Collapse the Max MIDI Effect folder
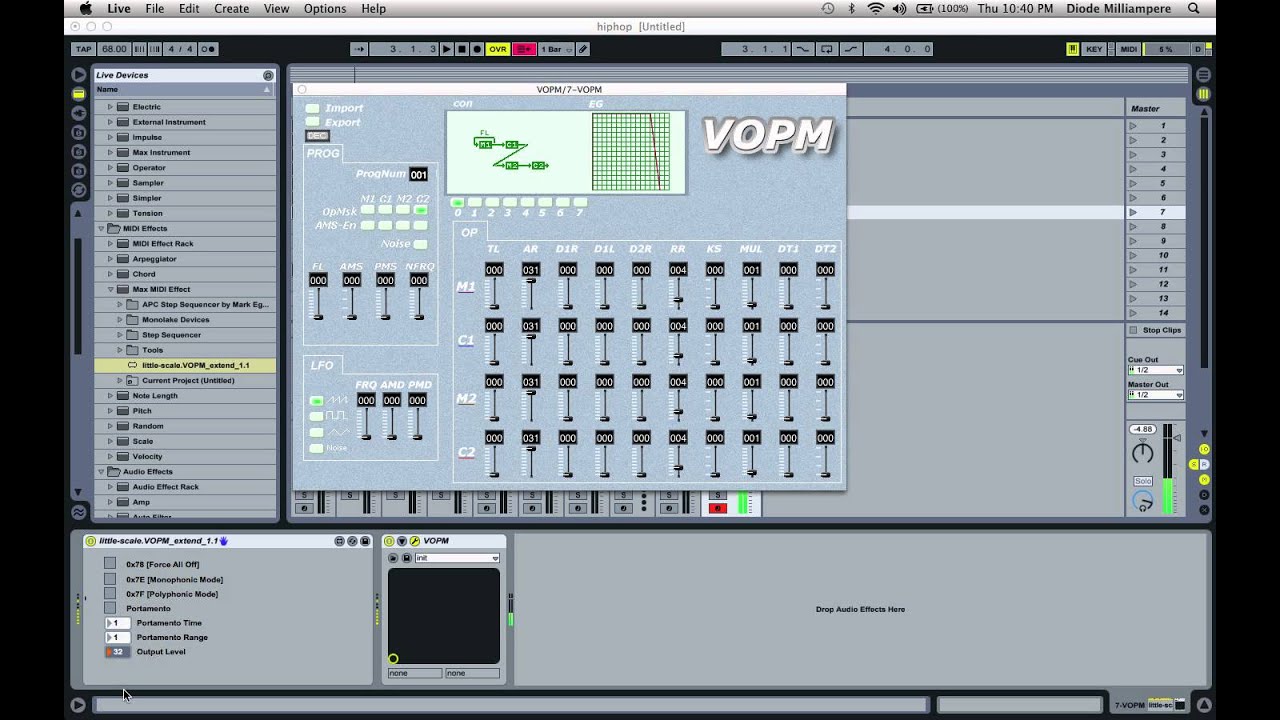 click(x=110, y=289)
